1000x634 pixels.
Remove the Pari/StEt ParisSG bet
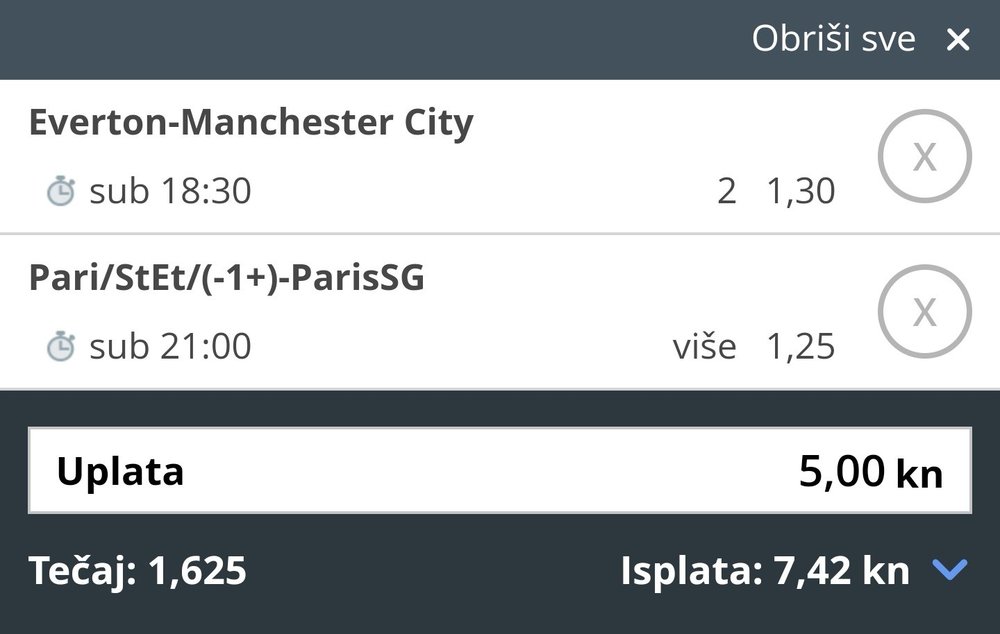click(924, 313)
